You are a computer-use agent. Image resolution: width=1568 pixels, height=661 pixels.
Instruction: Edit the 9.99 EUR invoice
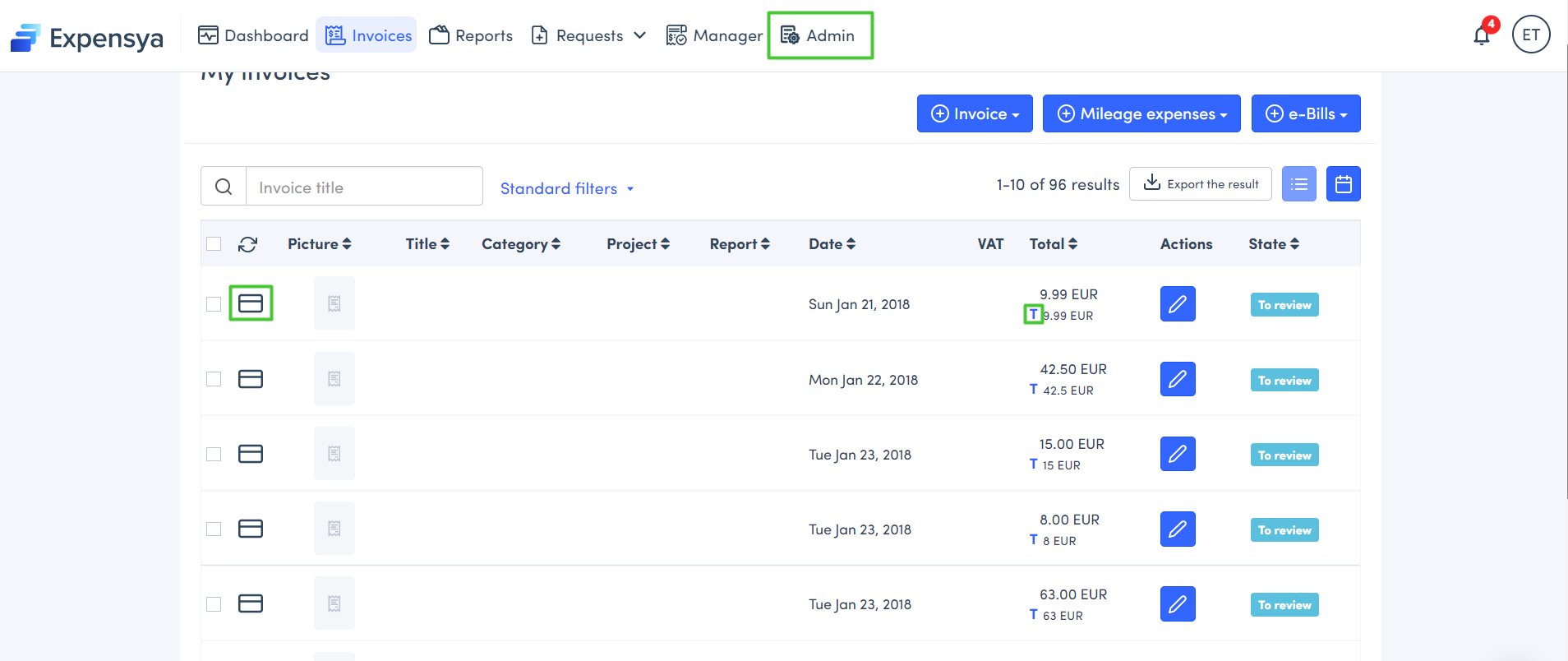tap(1177, 304)
